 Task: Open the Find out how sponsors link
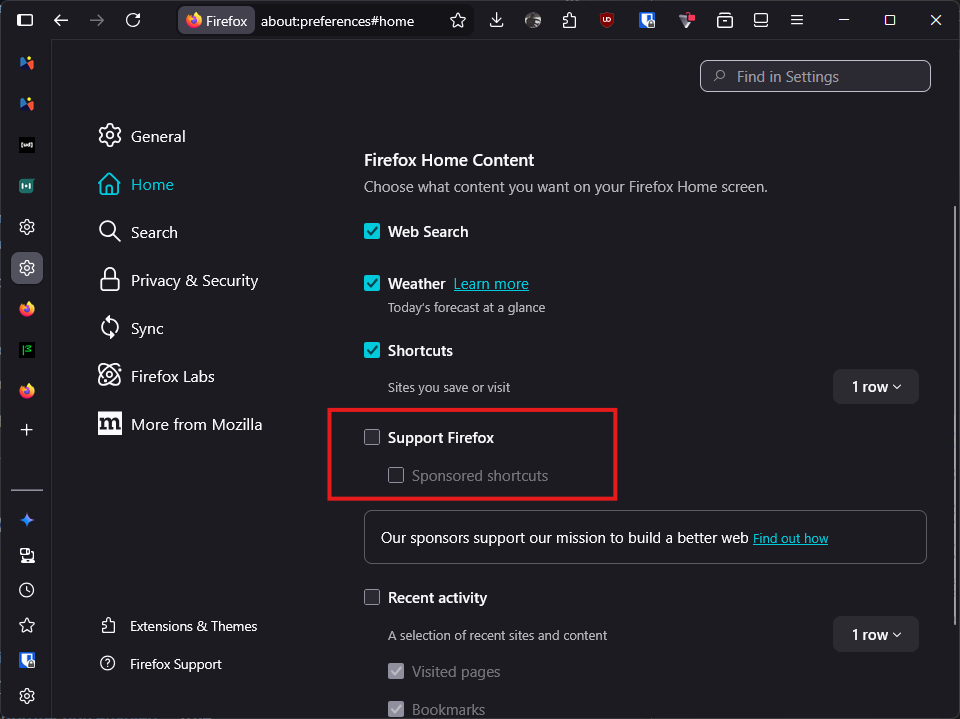(x=790, y=538)
